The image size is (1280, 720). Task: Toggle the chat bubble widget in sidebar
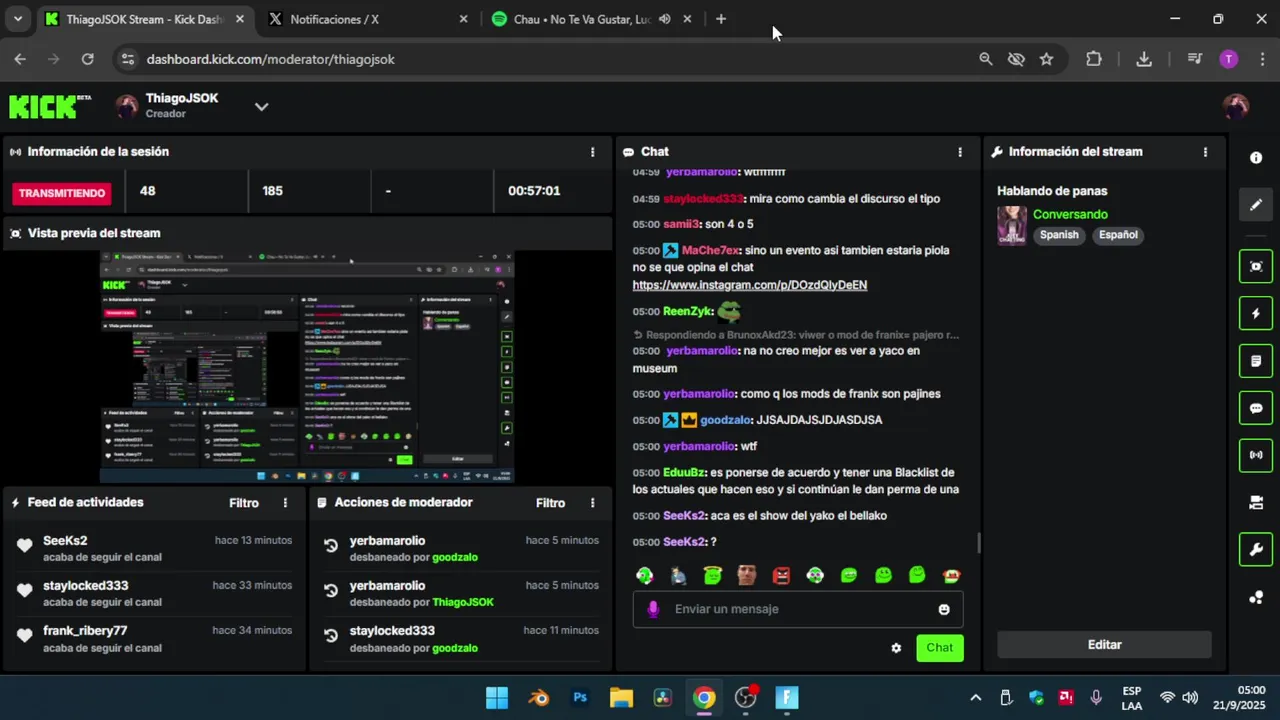click(x=1256, y=408)
